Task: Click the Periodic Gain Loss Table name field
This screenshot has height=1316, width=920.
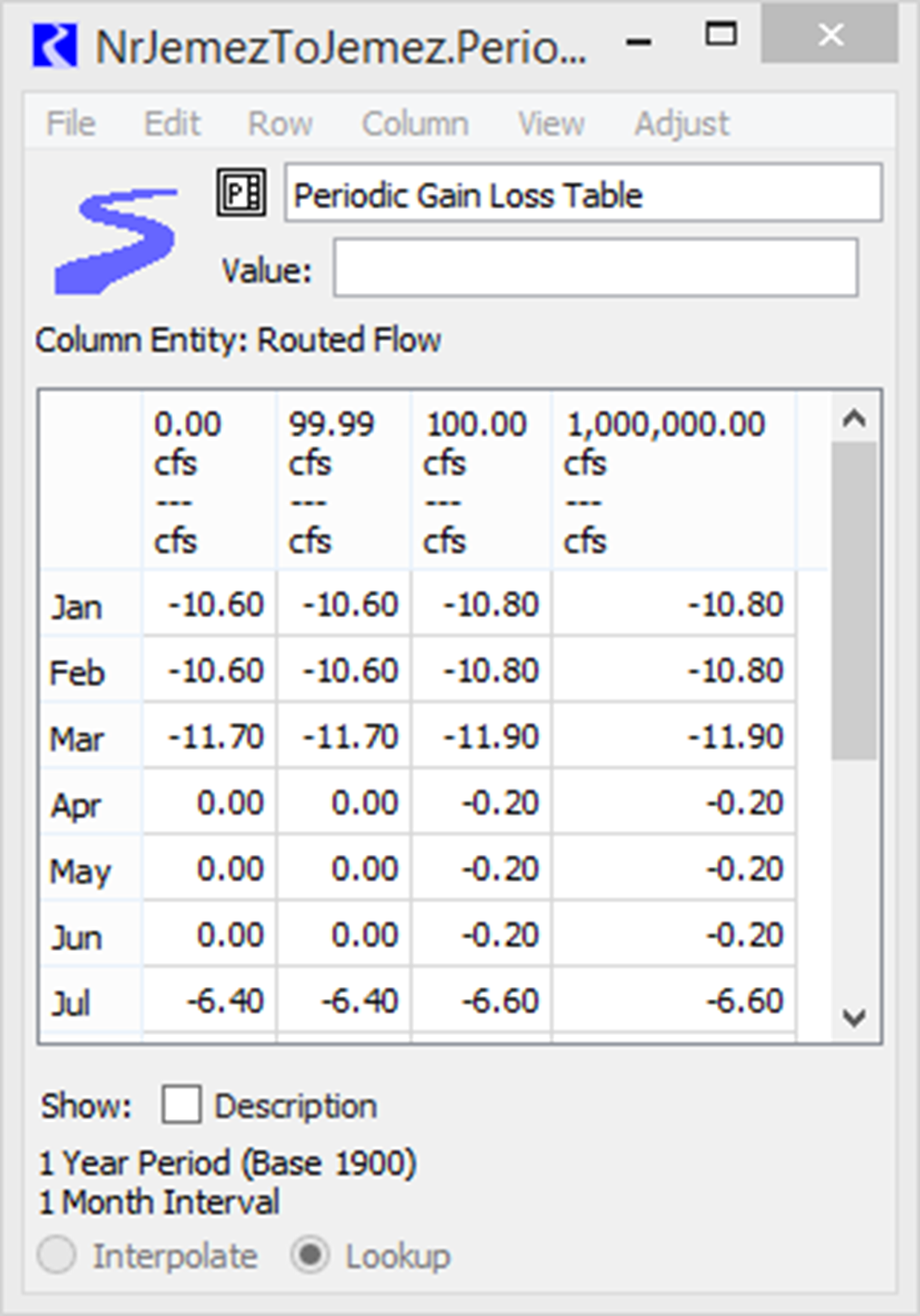Action: pyautogui.click(x=583, y=194)
